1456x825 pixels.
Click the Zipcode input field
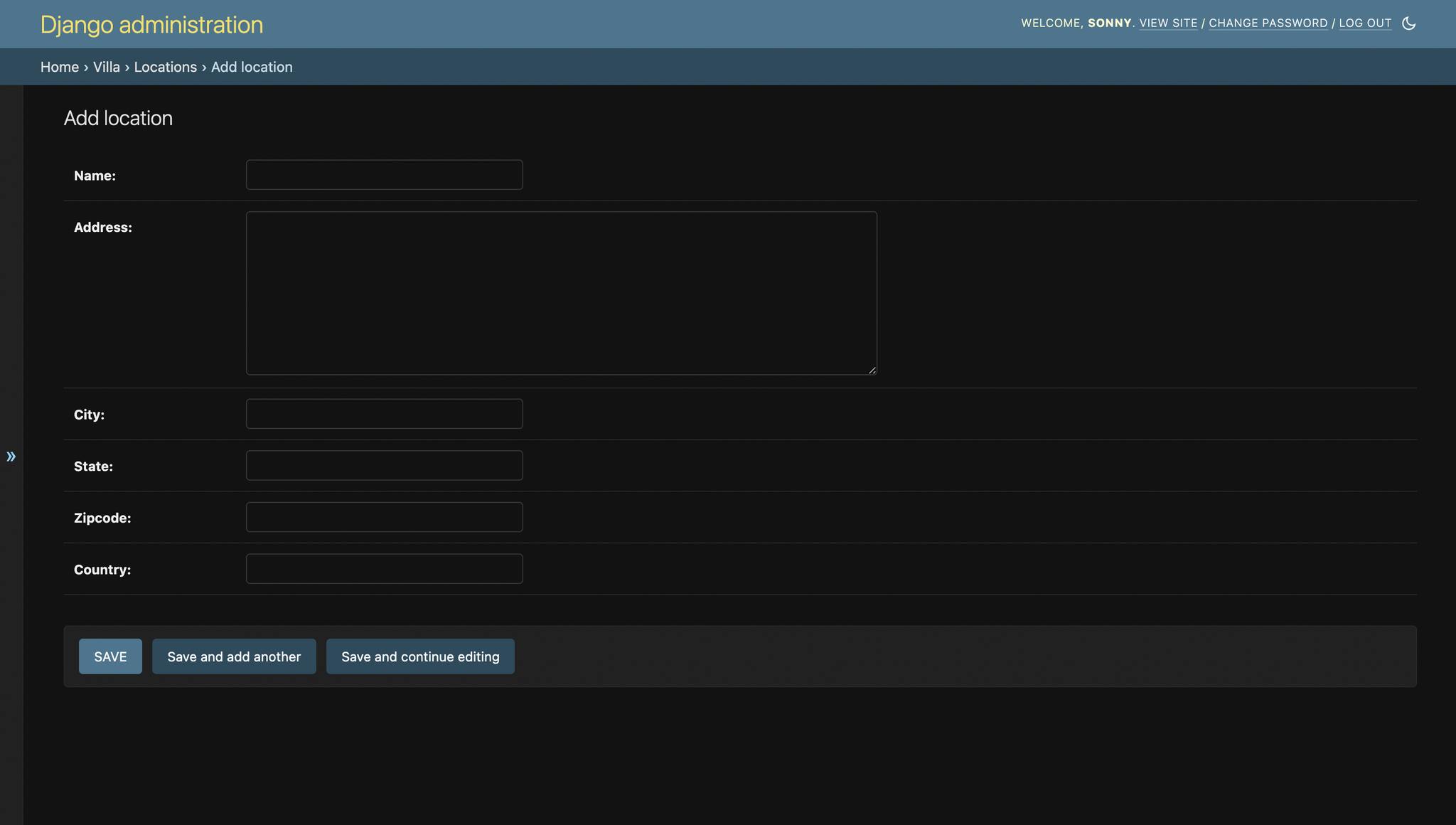[x=384, y=517]
